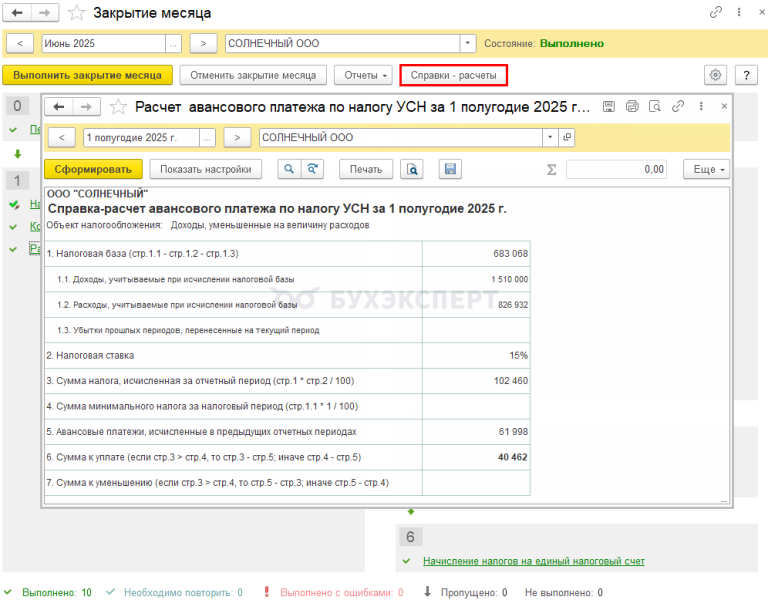Open search in report with magnifier icon
Viewport: 768px width, 600px height.
pos(289,169)
